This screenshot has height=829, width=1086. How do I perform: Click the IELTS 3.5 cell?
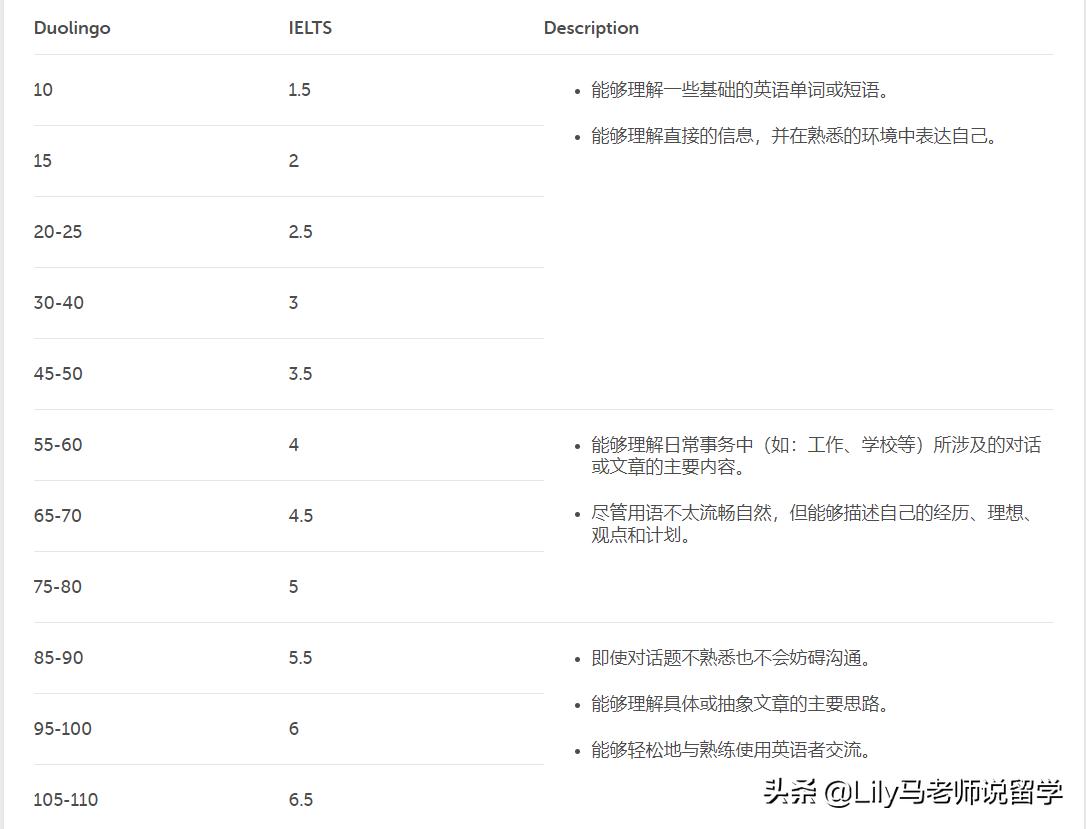pyautogui.click(x=300, y=374)
